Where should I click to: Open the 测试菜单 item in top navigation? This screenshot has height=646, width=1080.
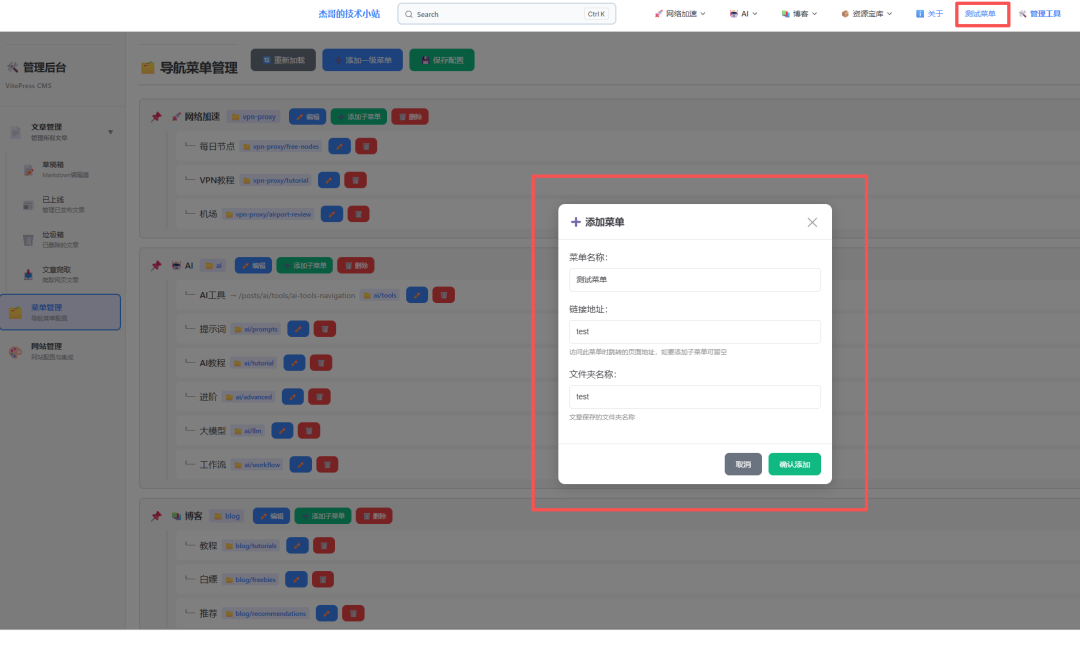980,14
